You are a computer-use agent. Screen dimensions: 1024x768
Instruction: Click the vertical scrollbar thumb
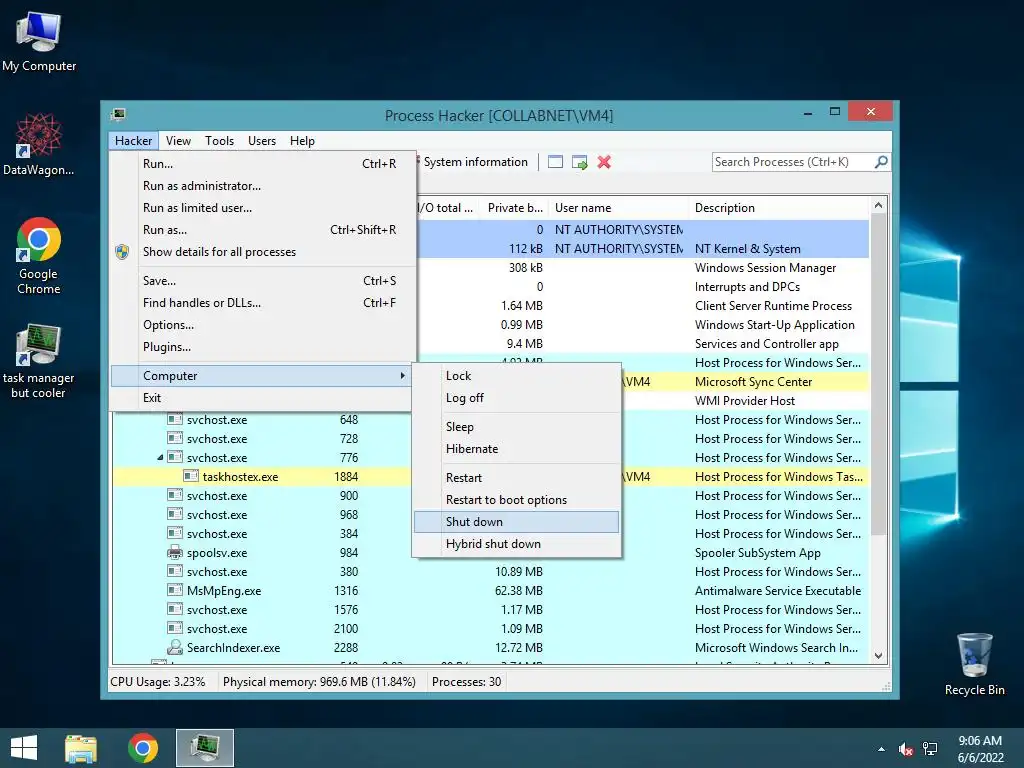(878, 374)
